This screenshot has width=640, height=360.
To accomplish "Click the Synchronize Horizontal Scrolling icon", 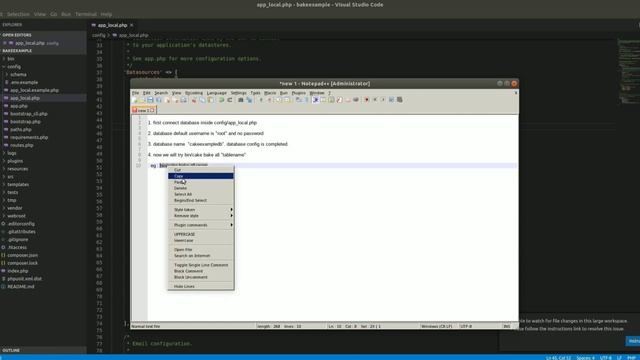I will pyautogui.click(x=287, y=100).
